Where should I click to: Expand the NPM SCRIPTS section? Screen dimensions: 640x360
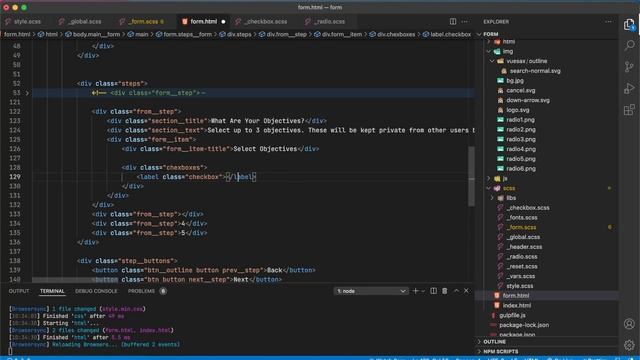[x=500, y=351]
